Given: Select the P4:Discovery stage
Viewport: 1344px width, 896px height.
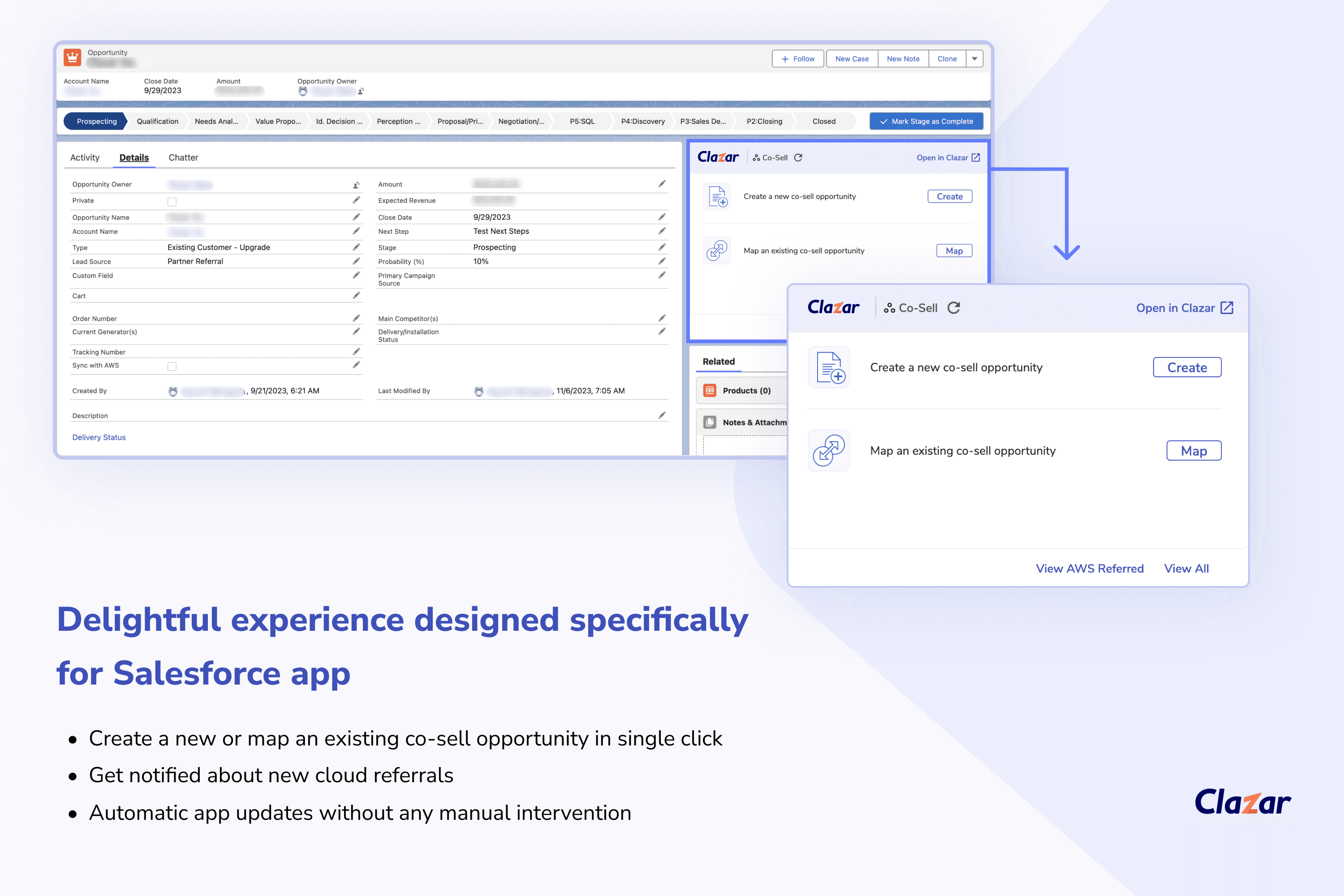Looking at the screenshot, I should pyautogui.click(x=643, y=121).
